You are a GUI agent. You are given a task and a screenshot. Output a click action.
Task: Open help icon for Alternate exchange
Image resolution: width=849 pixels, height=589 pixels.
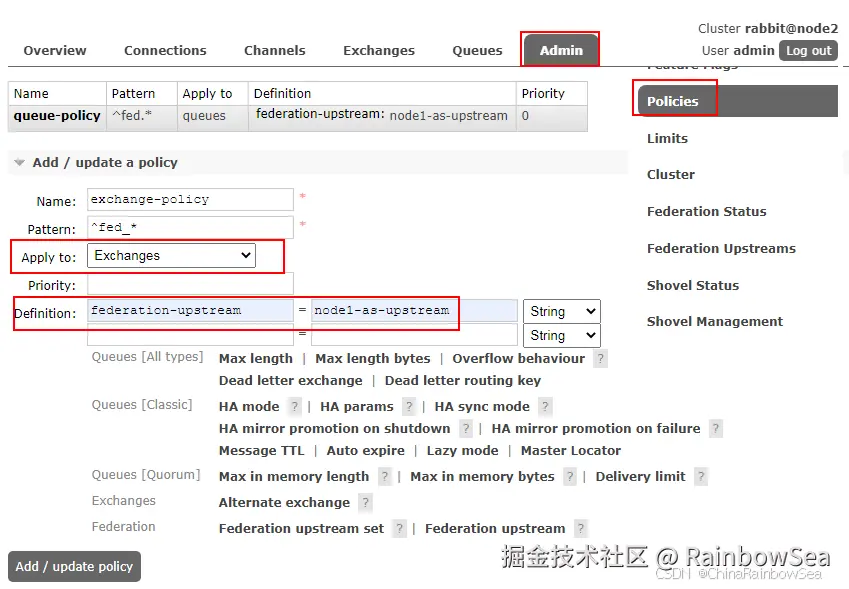365,502
